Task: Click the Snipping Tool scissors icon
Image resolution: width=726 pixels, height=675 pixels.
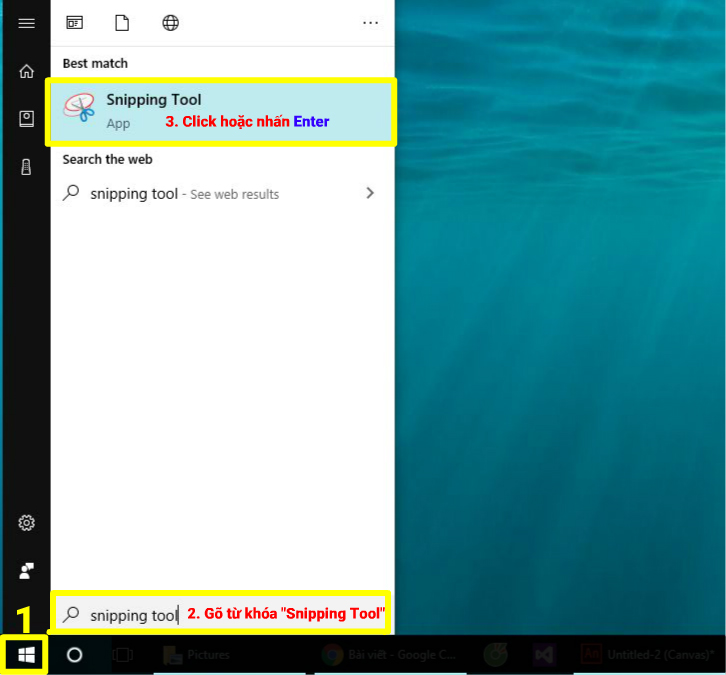Action: click(80, 107)
